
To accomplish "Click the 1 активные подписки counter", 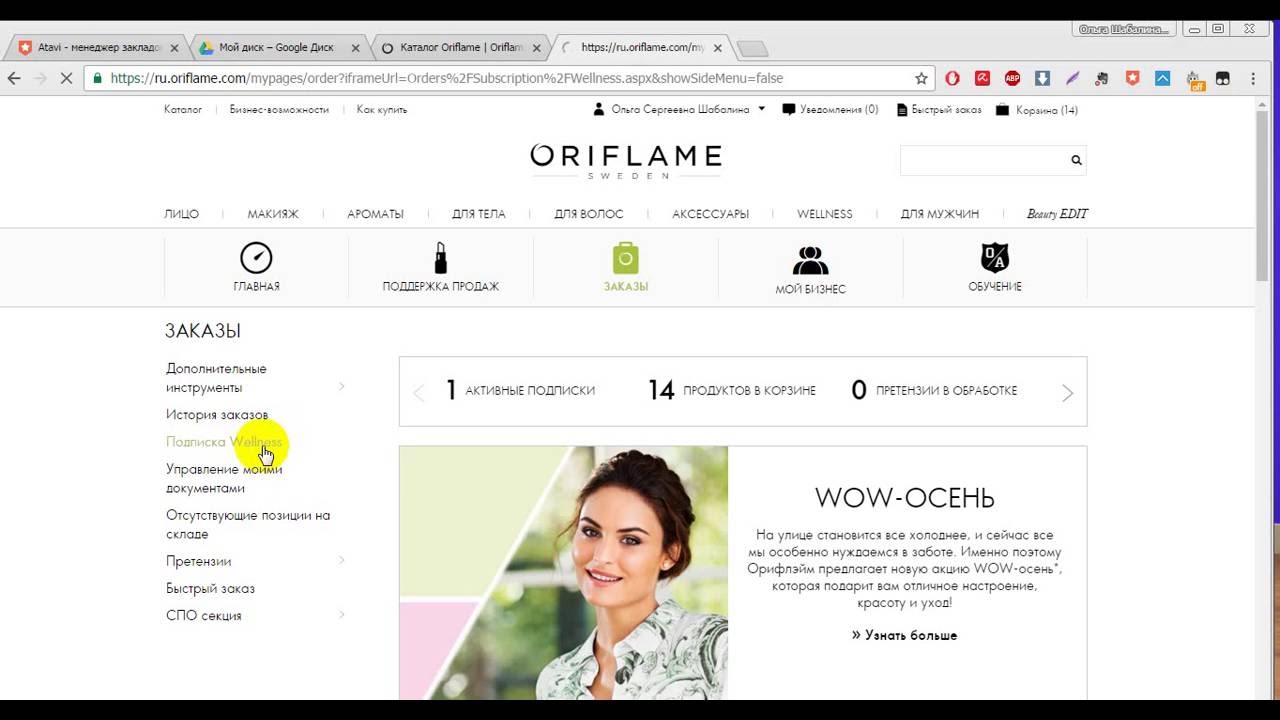I will [x=520, y=390].
